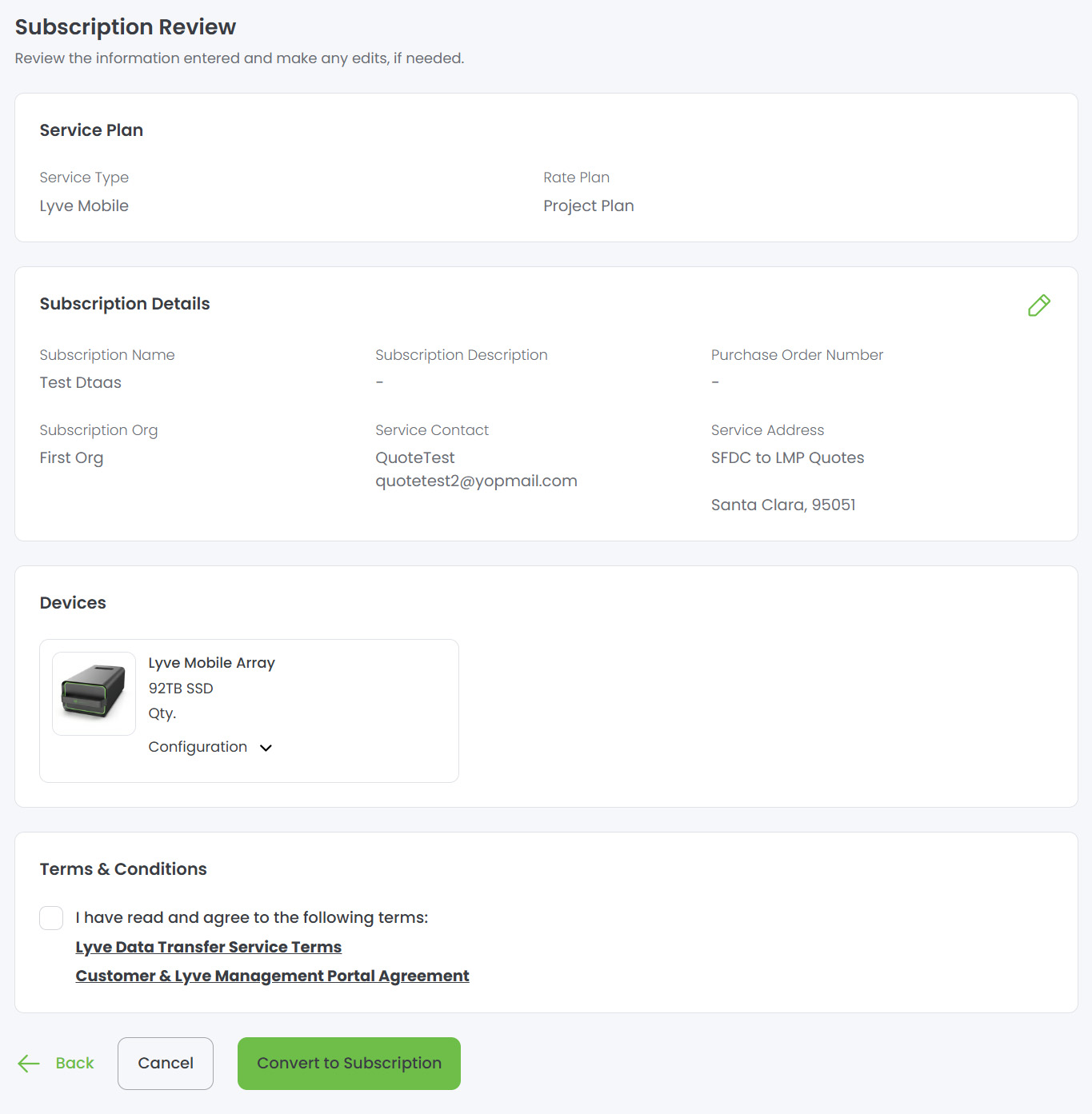
Task: Click the 'Service Contact' label
Action: point(432,430)
